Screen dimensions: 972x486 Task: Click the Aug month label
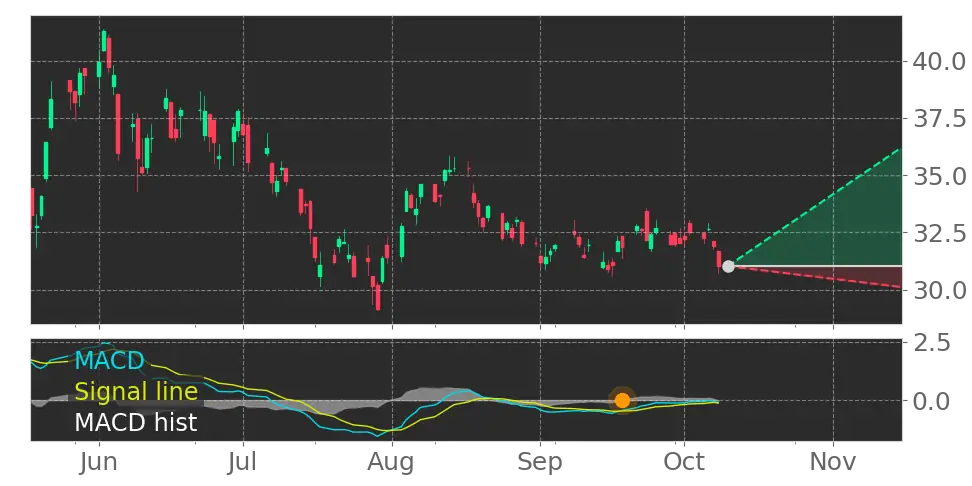(392, 464)
